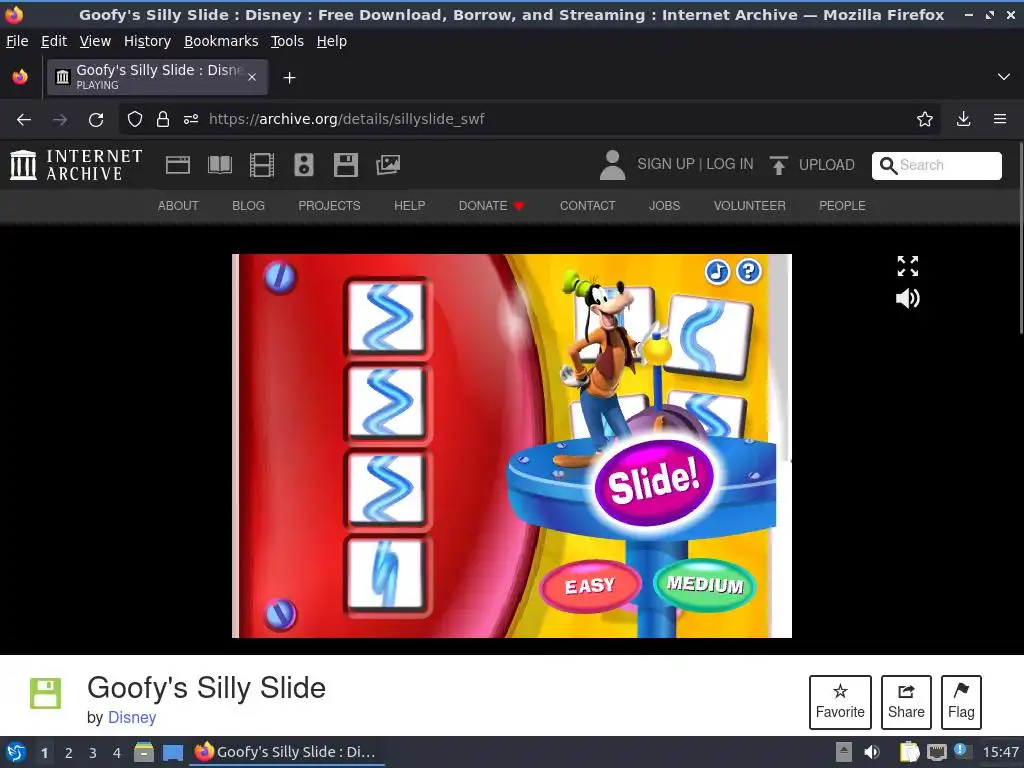Click the upload arrow icon
Image resolution: width=1024 pixels, height=768 pixels.
coord(778,165)
